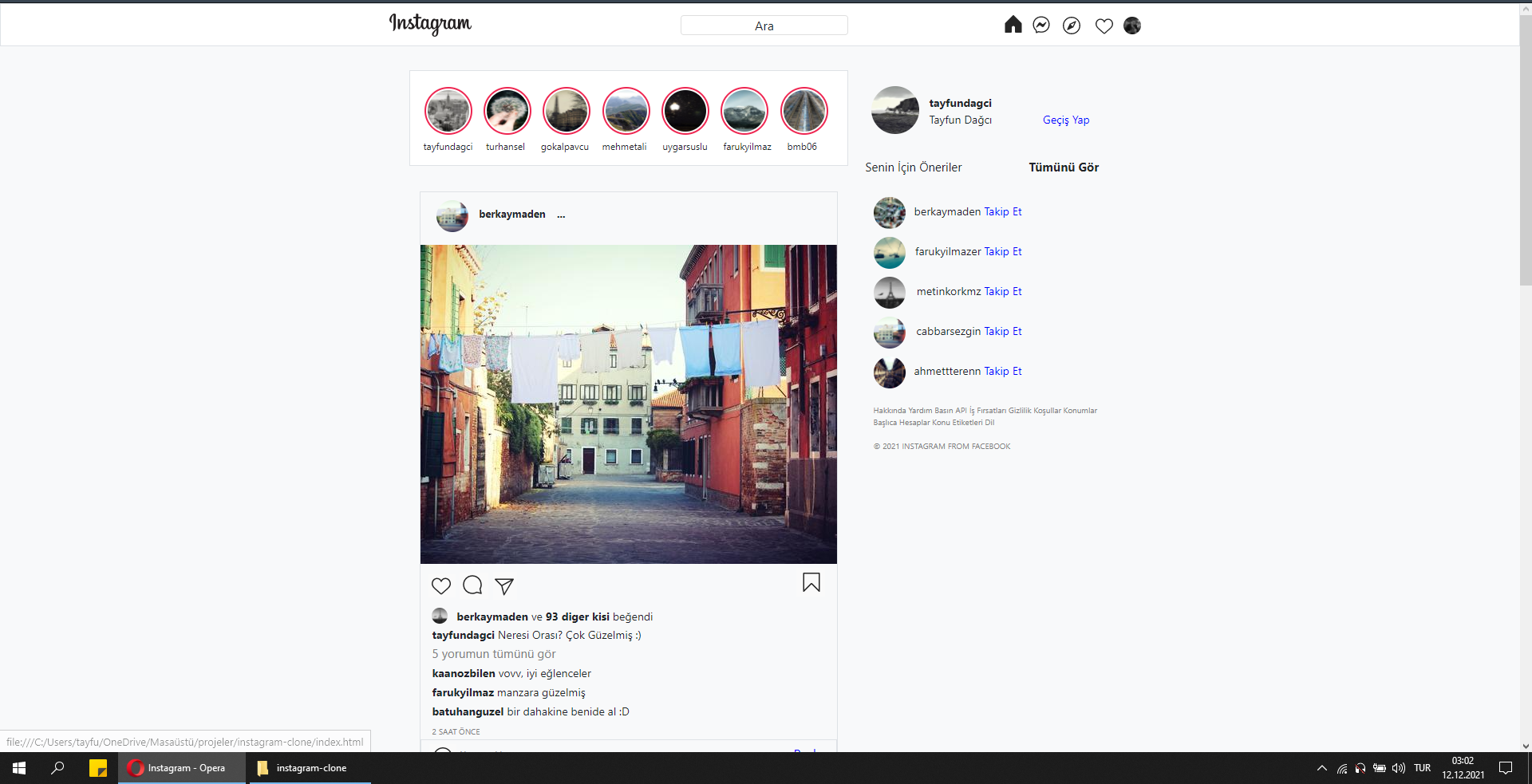The height and width of the screenshot is (784, 1532).
Task: Open the post options with the three dots
Action: coord(561,215)
